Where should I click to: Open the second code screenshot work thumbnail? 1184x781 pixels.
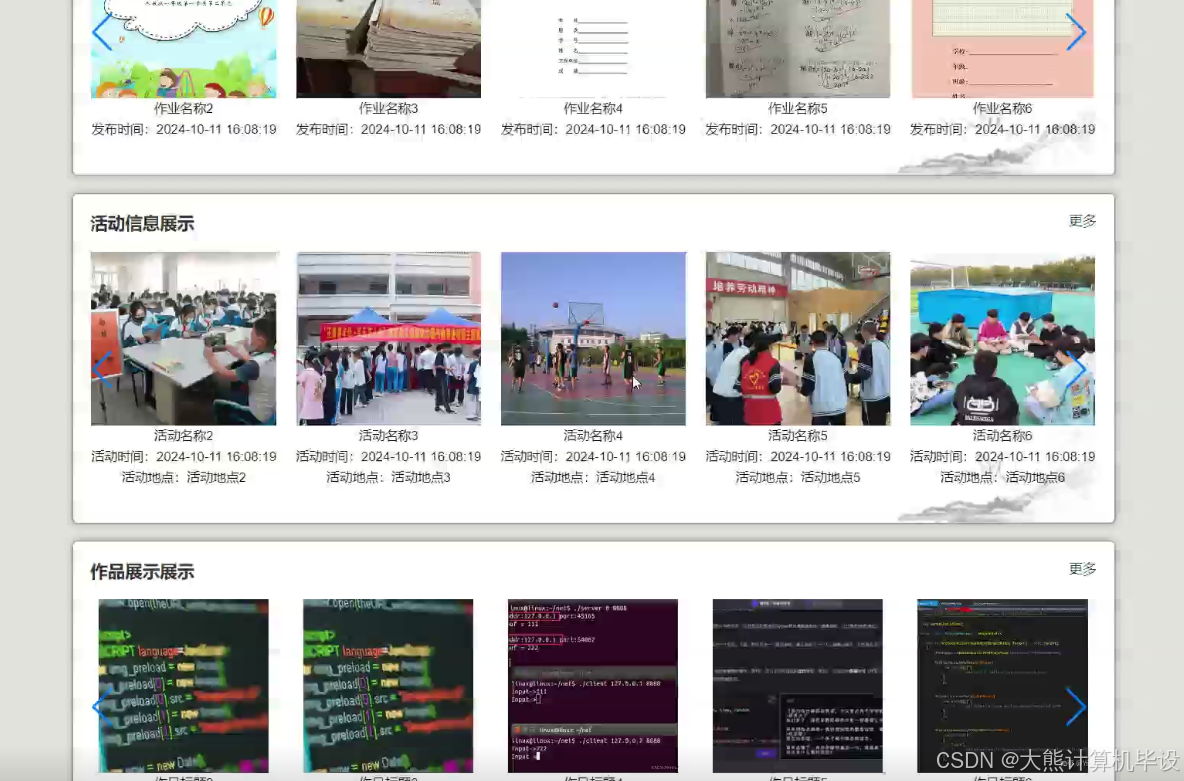pyautogui.click(x=388, y=686)
